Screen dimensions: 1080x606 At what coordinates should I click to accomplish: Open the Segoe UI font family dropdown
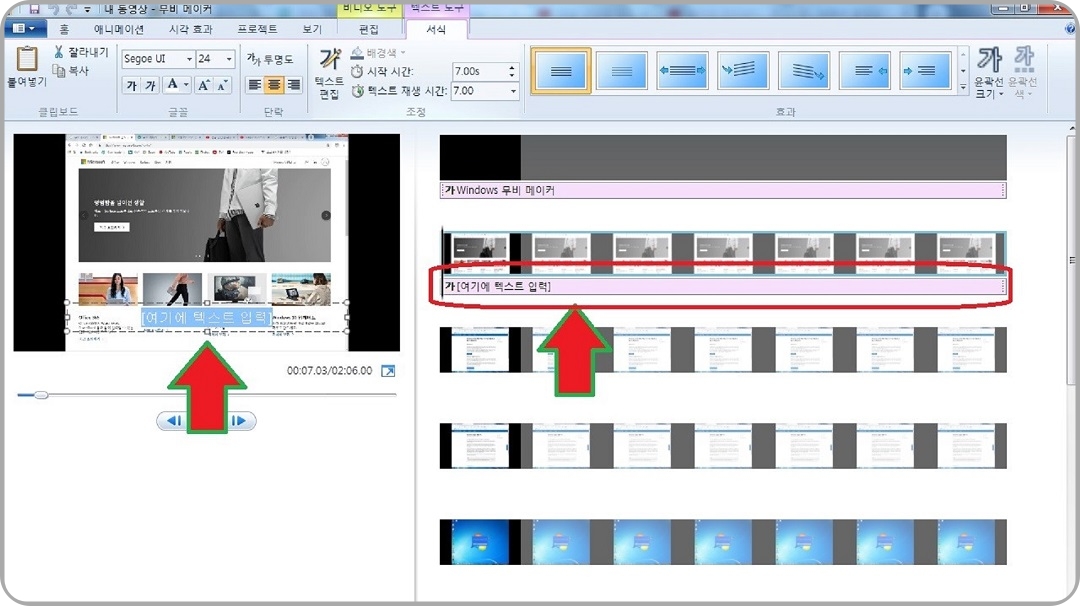pos(189,59)
